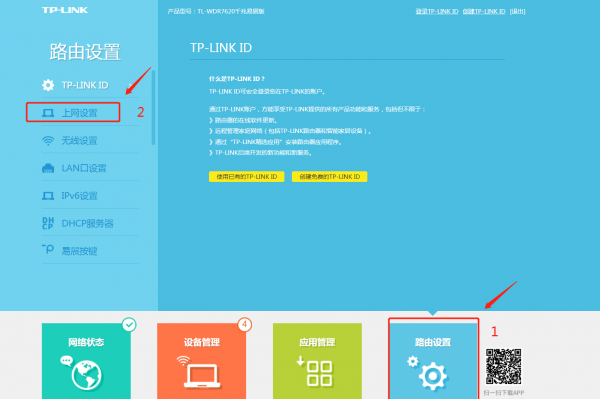Click the TP-LINK logo
Viewport: 600px width, 399px height.
click(x=65, y=10)
